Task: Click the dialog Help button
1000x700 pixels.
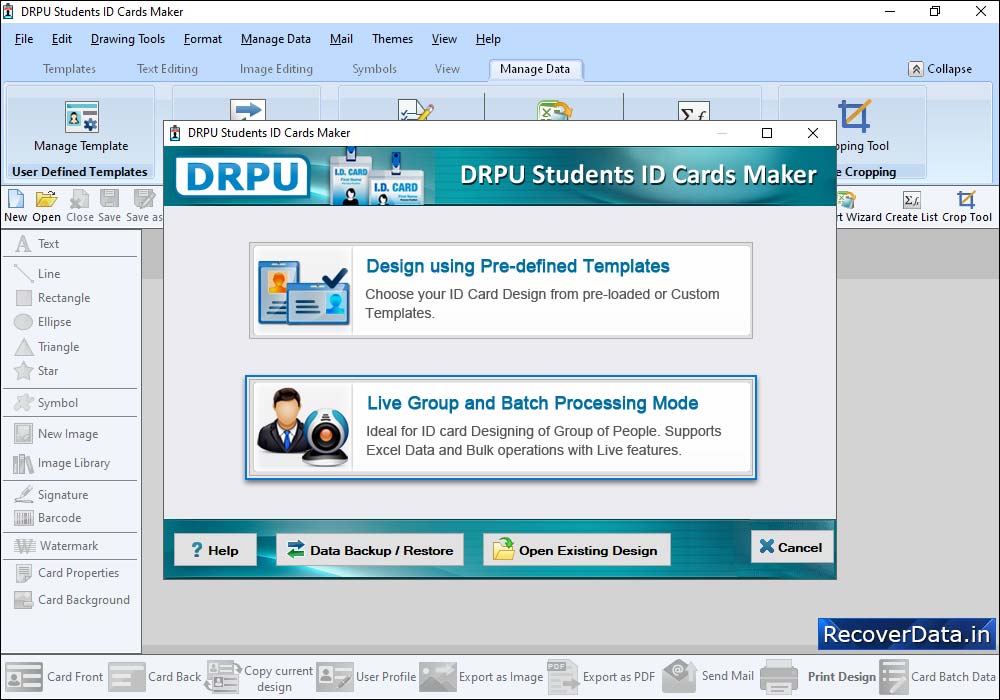Action: (x=216, y=550)
